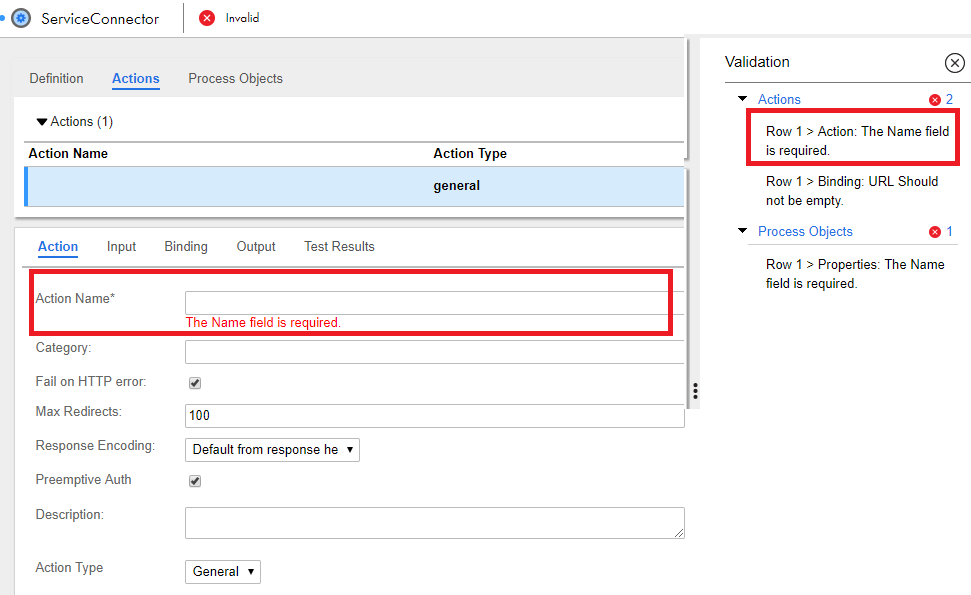Click 'Row 1 > Action: The Name field is required'
This screenshot has width=971, height=595.
coord(857,141)
